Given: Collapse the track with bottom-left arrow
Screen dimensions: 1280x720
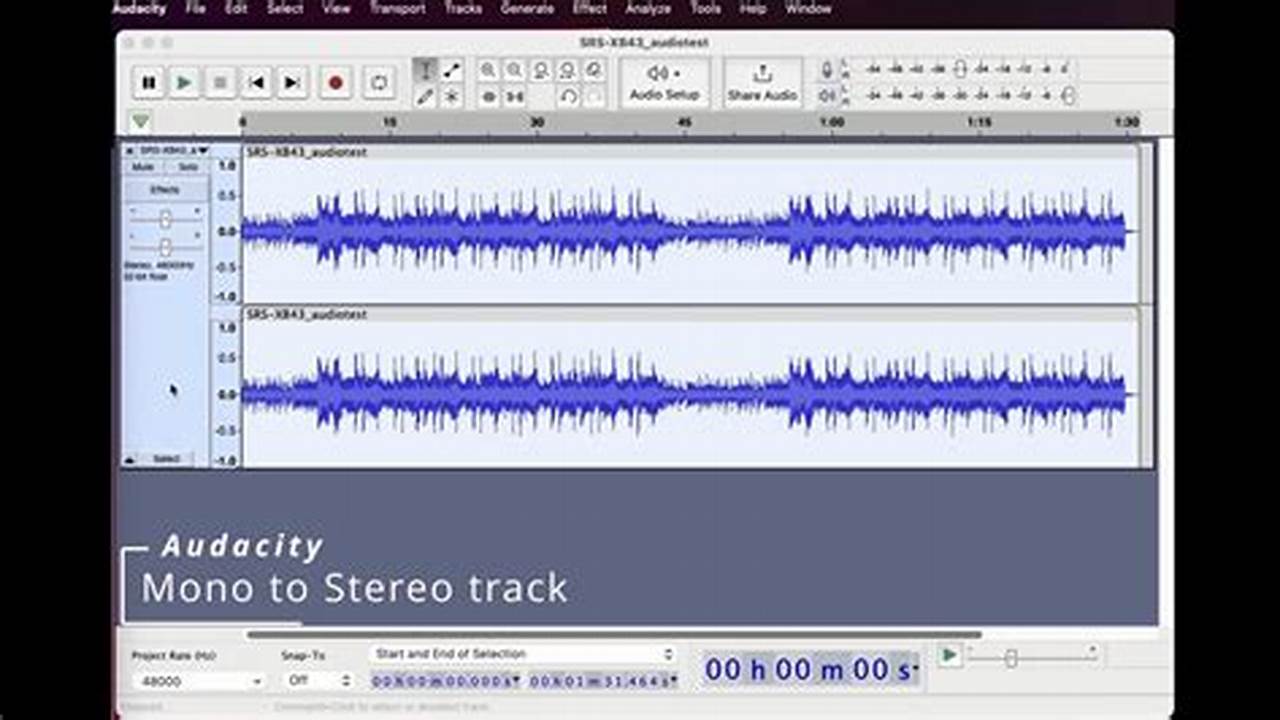Looking at the screenshot, I should click(129, 459).
